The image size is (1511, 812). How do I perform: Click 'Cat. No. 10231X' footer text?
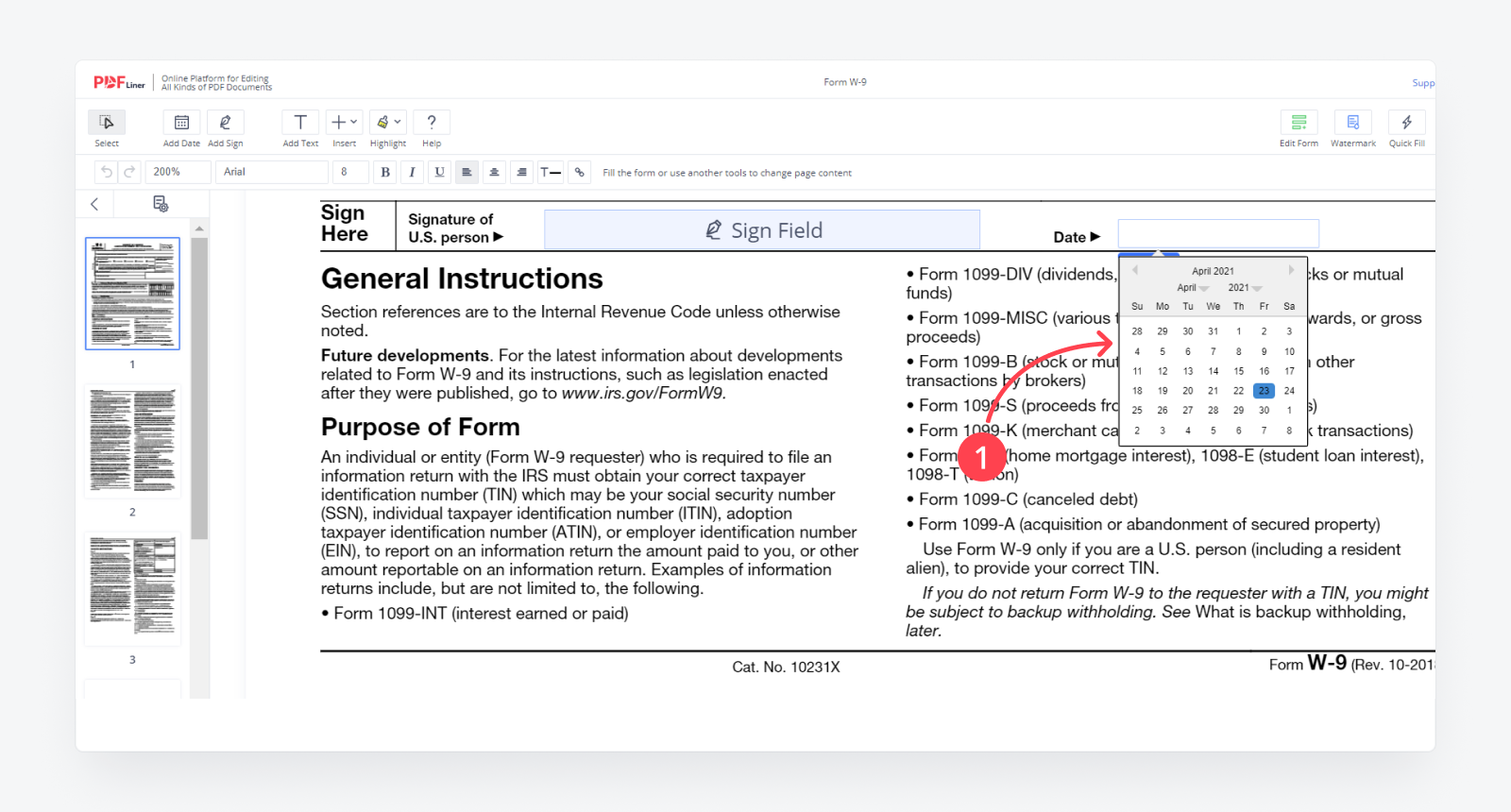point(786,667)
